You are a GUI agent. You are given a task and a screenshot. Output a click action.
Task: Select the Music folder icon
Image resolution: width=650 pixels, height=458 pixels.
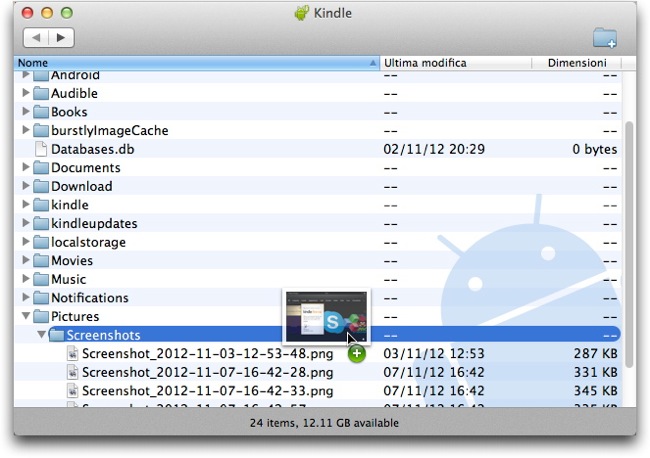41,279
